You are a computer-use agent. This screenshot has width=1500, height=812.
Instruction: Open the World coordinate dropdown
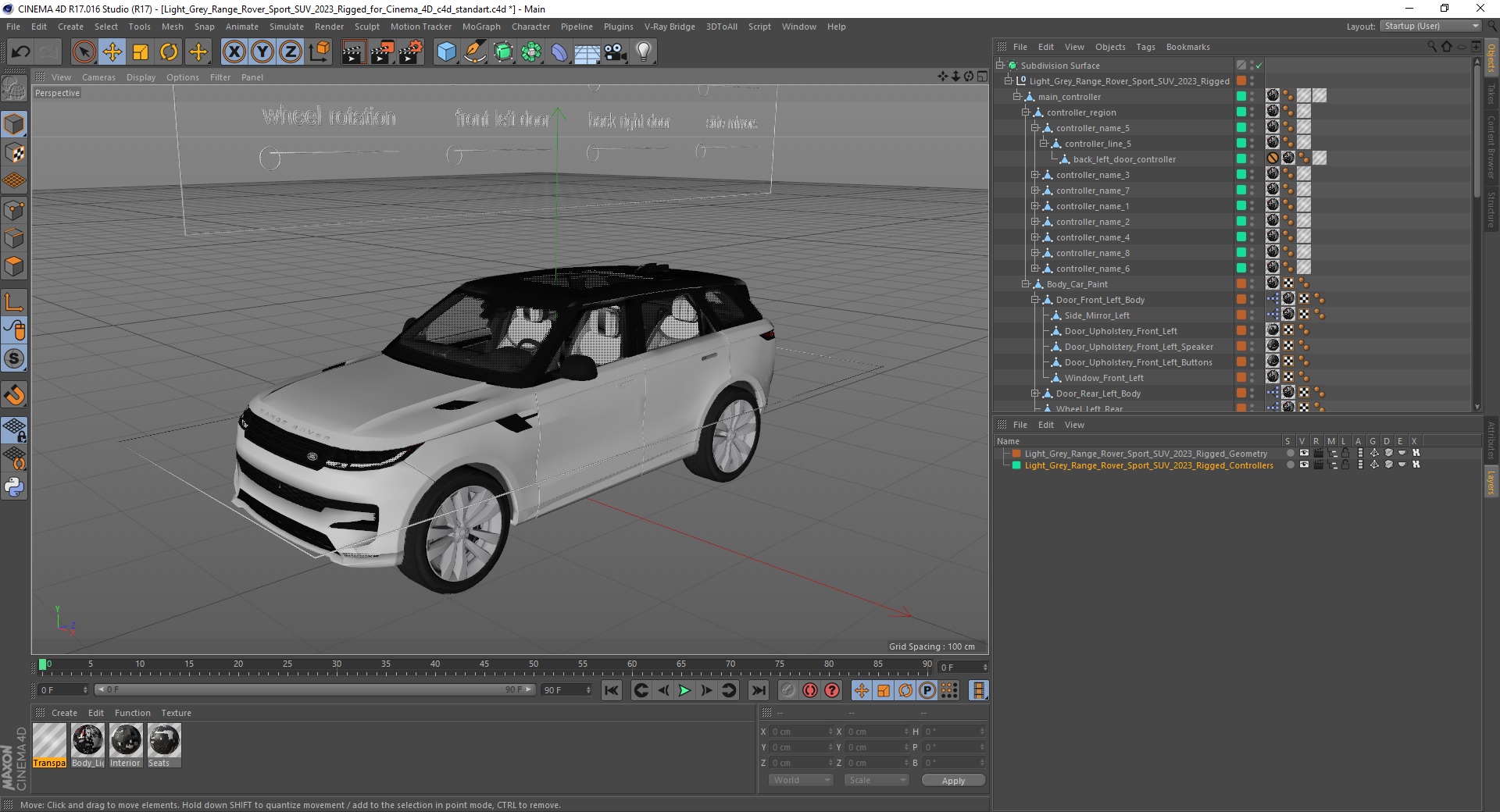pos(801,780)
